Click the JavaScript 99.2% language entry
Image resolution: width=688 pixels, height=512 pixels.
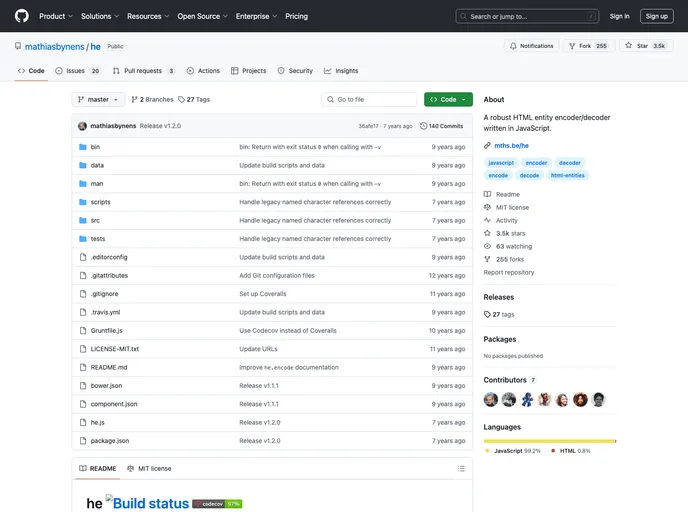[x=513, y=451]
